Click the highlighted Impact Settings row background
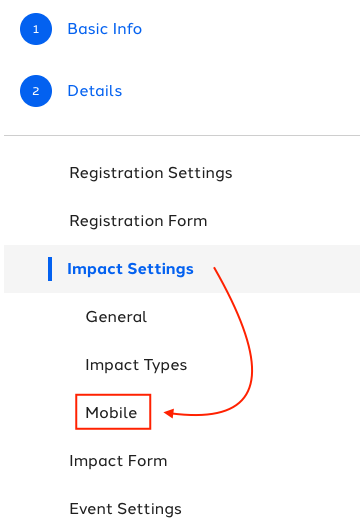Image resolution: width=360 pixels, height=531 pixels. coord(182,269)
